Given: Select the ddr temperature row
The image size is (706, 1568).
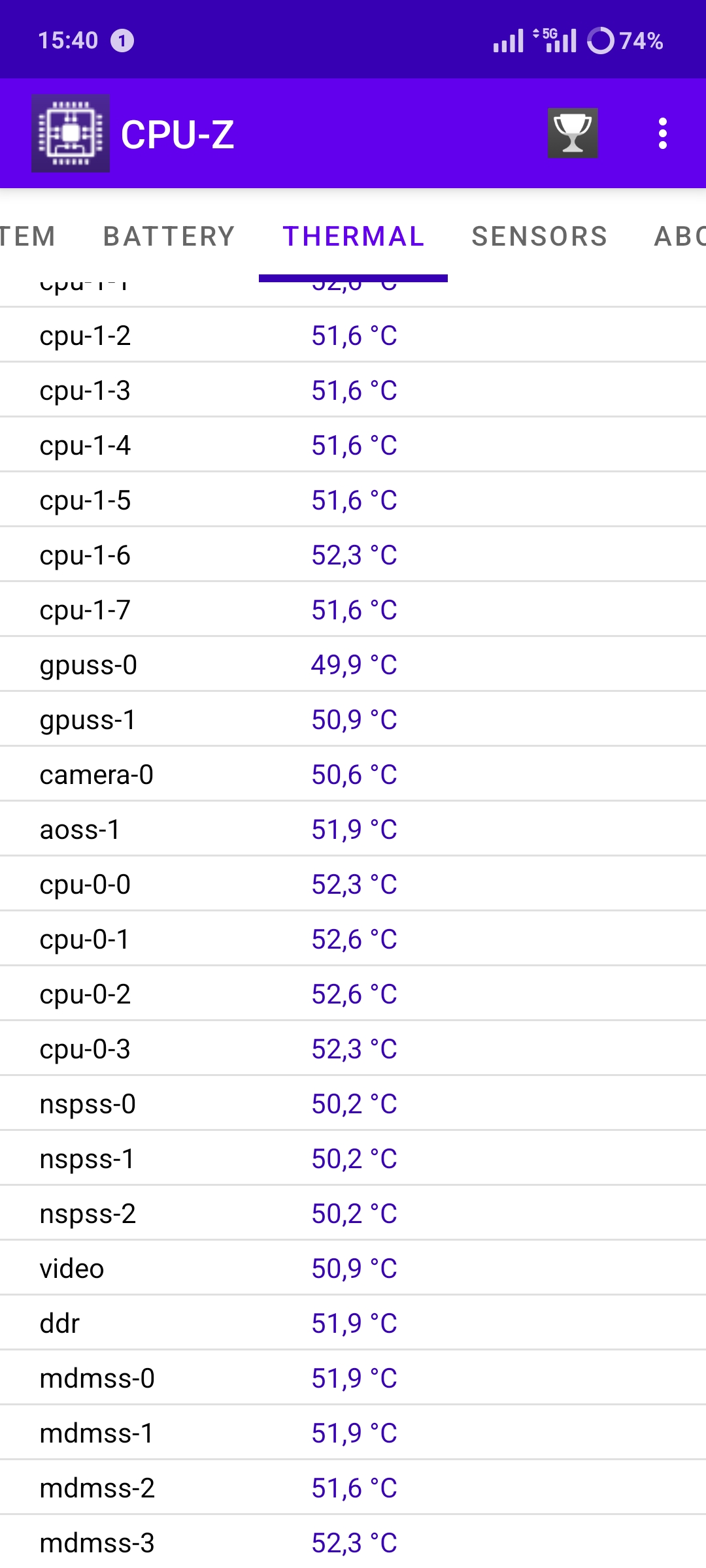Looking at the screenshot, I should click(x=353, y=1323).
